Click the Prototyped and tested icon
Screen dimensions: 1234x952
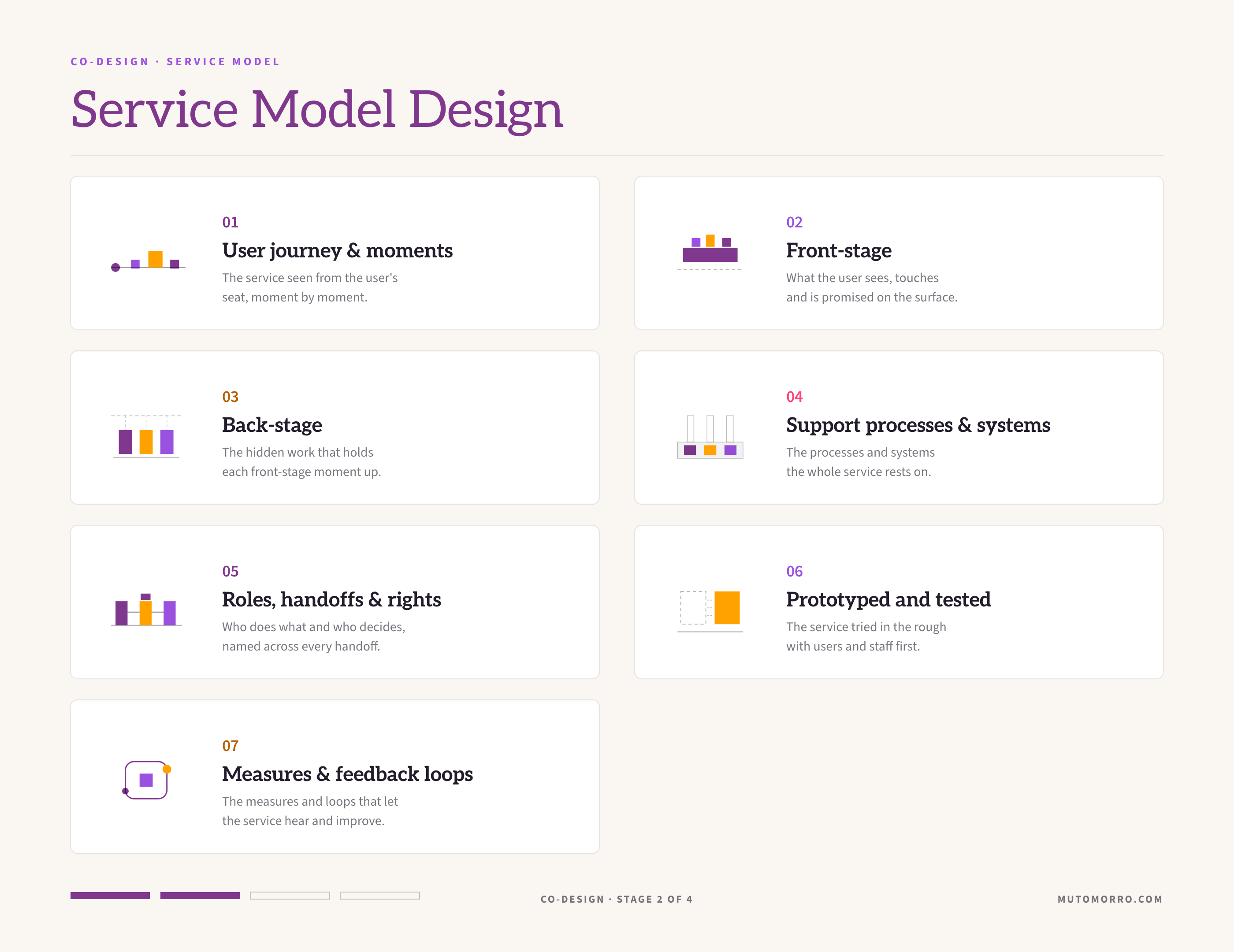click(x=710, y=611)
